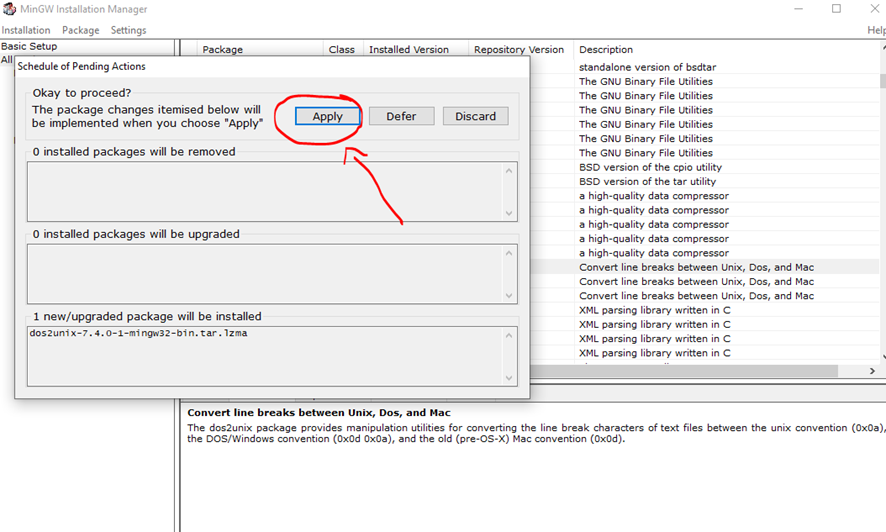The width and height of the screenshot is (886, 532).
Task: Click the Description column header
Action: click(606, 49)
